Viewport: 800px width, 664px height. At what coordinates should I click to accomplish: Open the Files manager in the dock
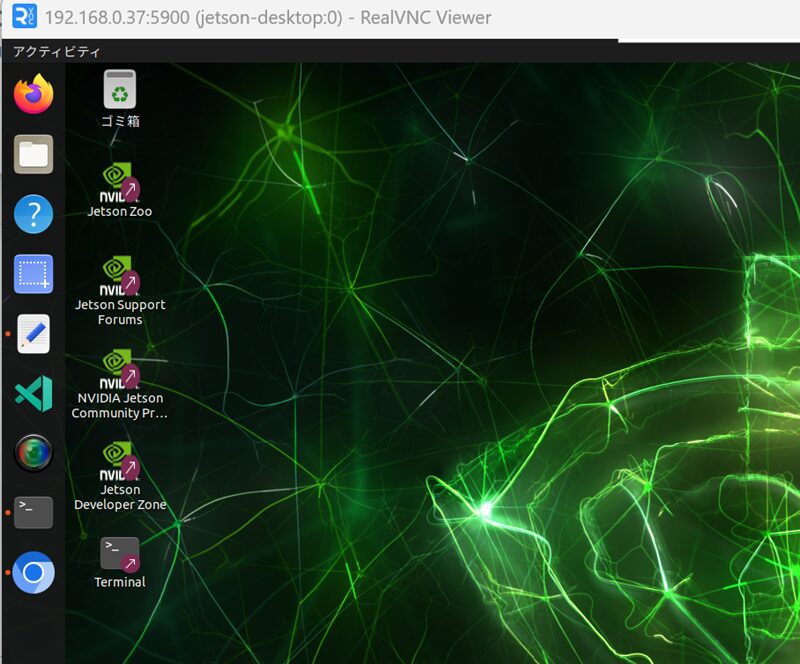[x=33, y=154]
